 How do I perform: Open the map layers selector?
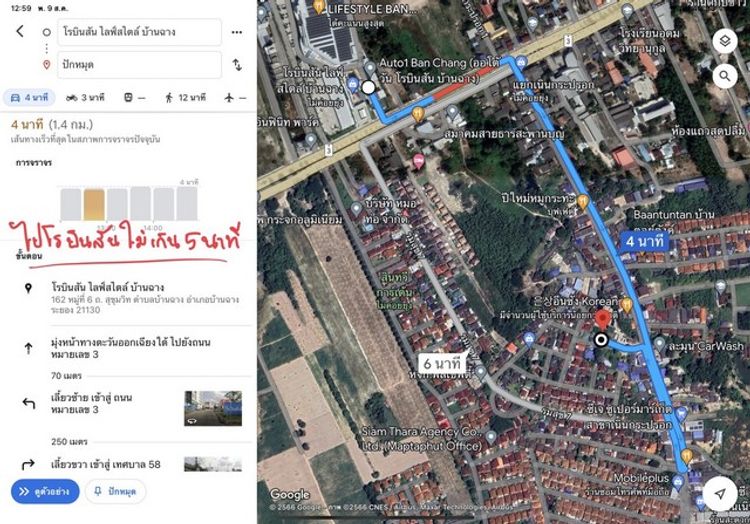[x=726, y=42]
